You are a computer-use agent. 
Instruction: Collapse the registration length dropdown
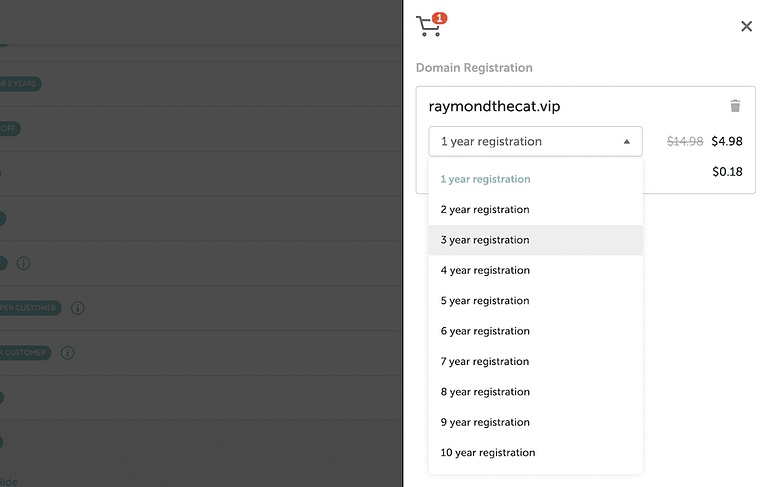535,142
